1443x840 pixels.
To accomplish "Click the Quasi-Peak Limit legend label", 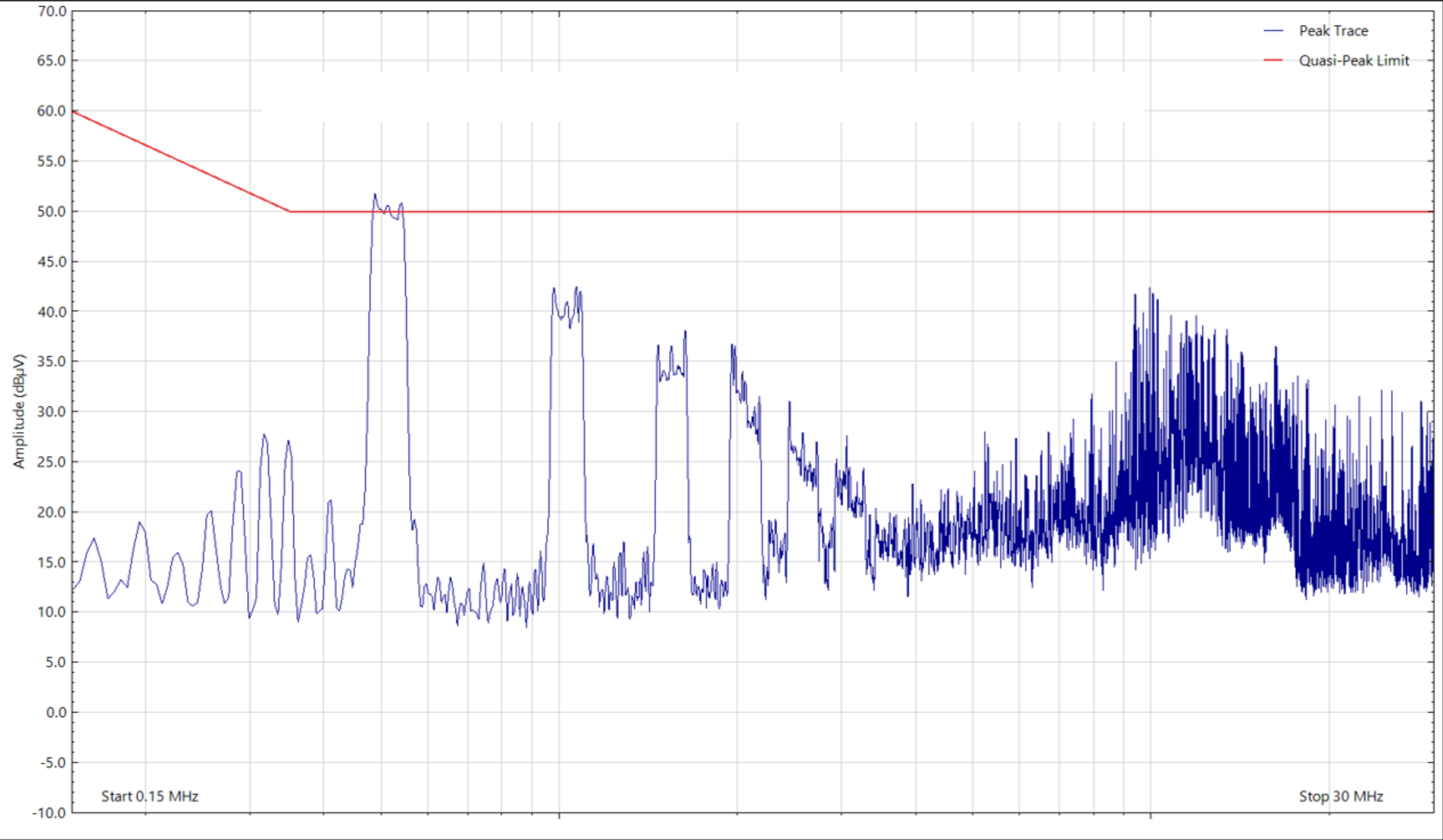I will pyautogui.click(x=1353, y=61).
